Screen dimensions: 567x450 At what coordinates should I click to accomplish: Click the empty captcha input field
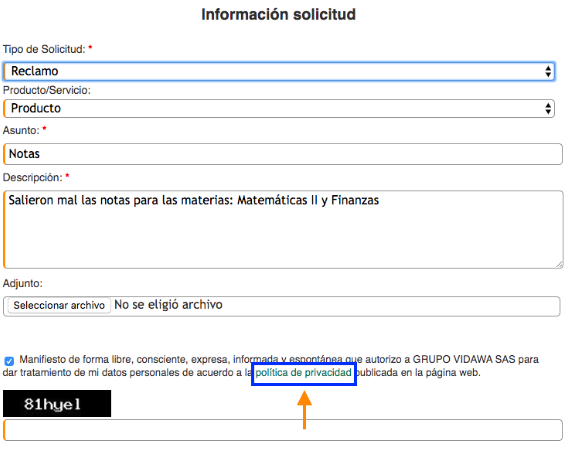click(x=283, y=430)
